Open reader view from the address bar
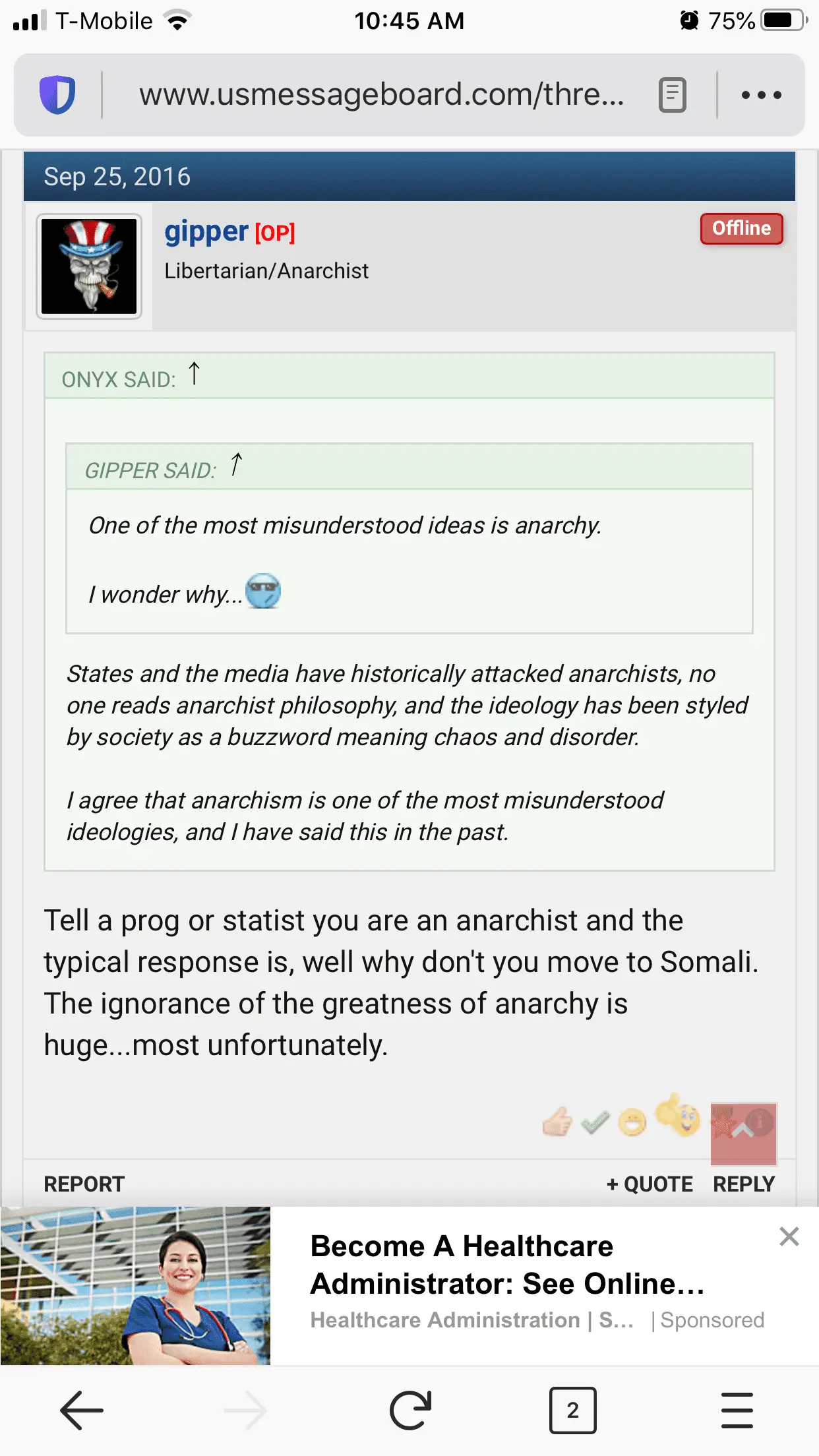 (x=673, y=95)
